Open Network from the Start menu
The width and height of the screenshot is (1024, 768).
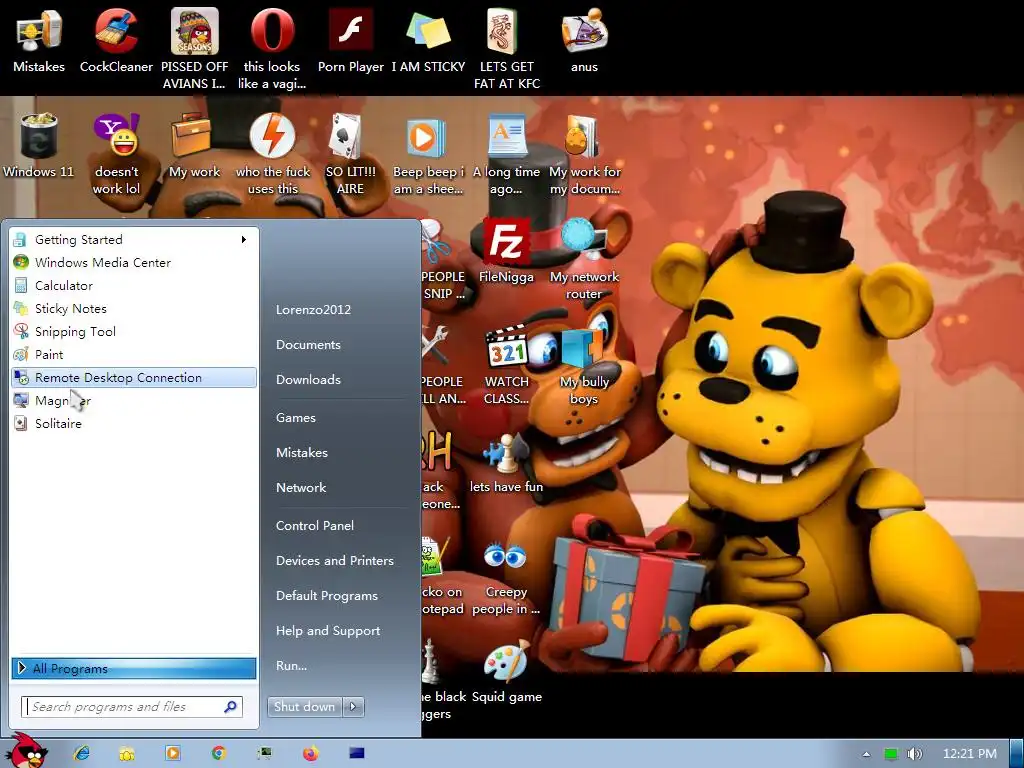click(x=301, y=487)
